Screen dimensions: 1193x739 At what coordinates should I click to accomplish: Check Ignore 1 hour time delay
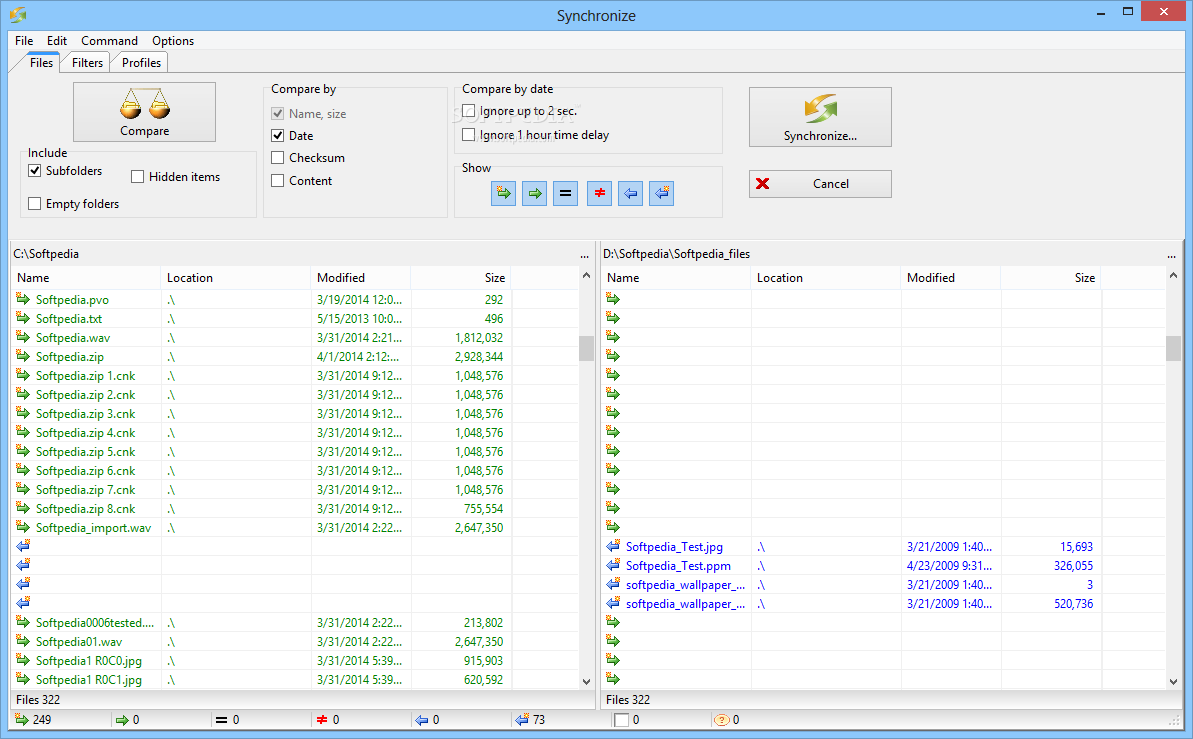point(469,135)
